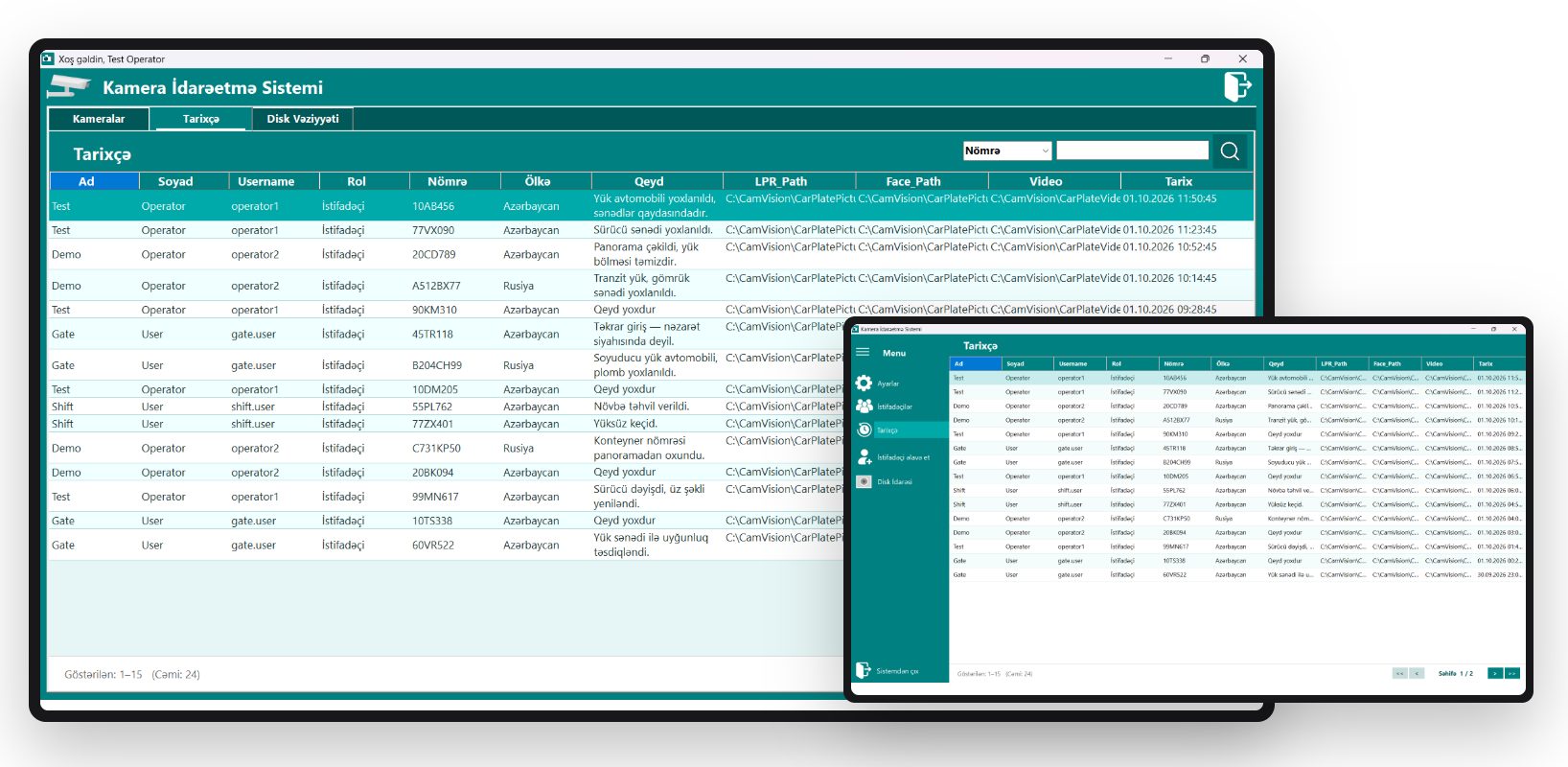Select plate number C731KP50 in the large window
The height and width of the screenshot is (767, 1568).
pyautogui.click(x=436, y=448)
